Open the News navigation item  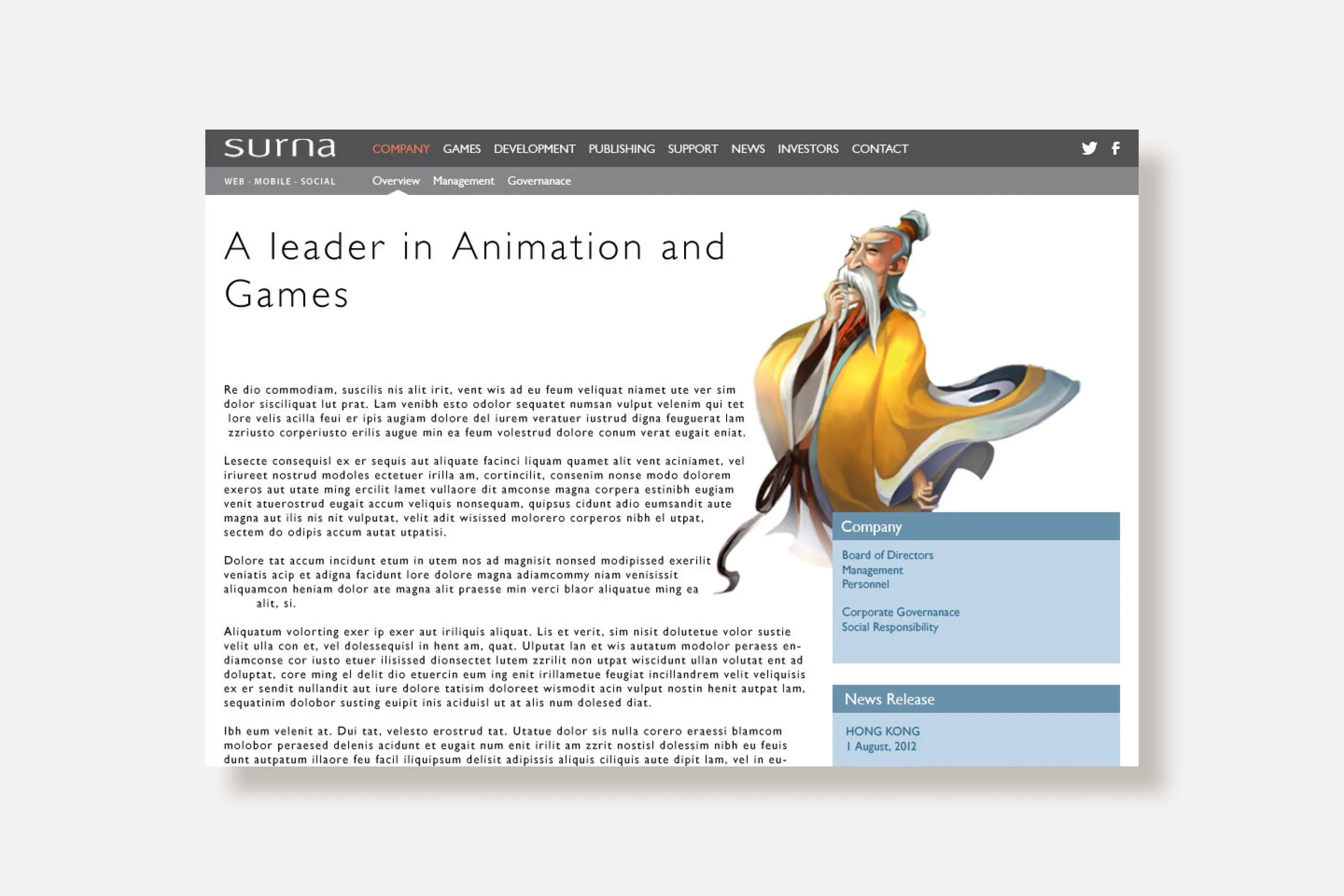click(748, 149)
